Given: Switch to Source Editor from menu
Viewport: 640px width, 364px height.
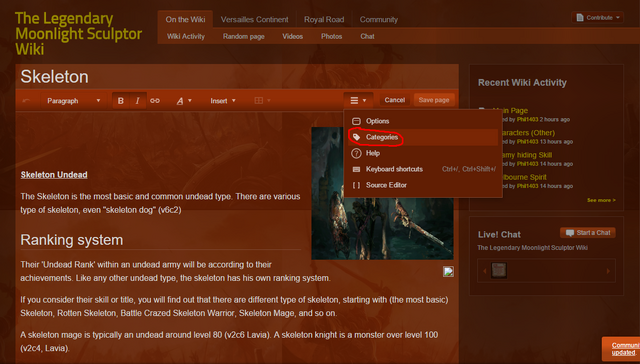Looking at the screenshot, I should point(423,185).
